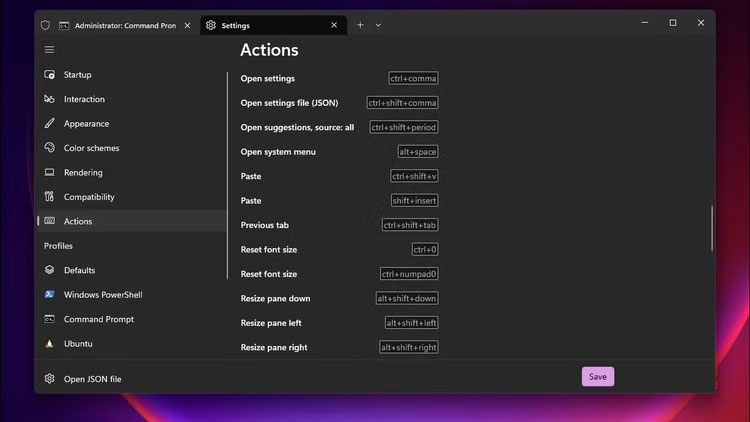The height and width of the screenshot is (422, 750).
Task: Save the settings changes
Action: click(598, 377)
